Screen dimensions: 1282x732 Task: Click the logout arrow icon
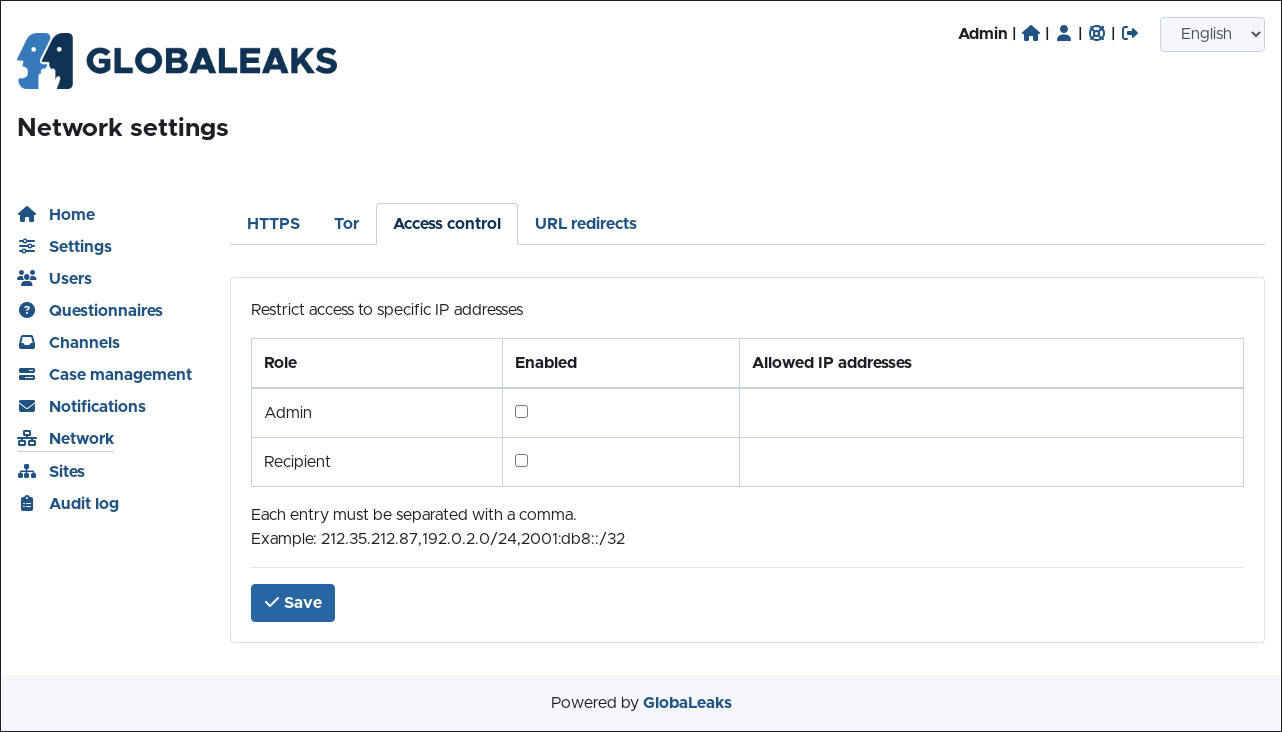(1130, 33)
